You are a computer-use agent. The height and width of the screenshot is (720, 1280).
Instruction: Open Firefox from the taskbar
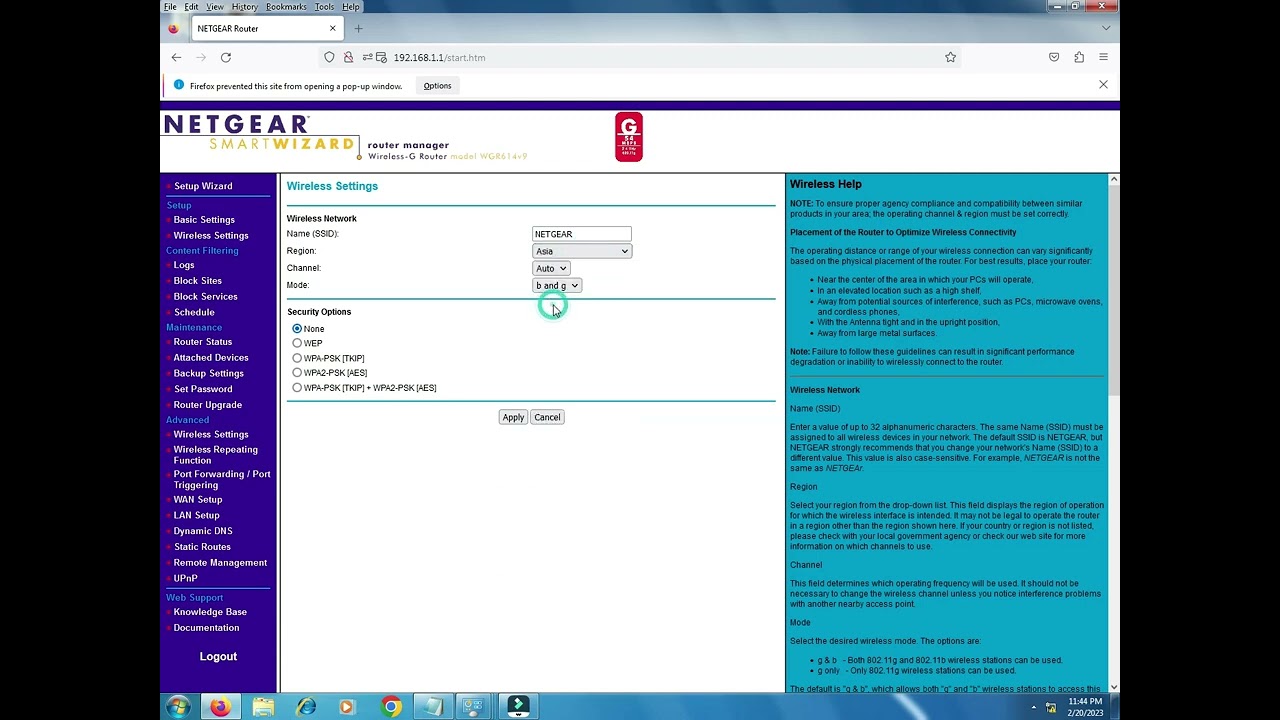(220, 707)
